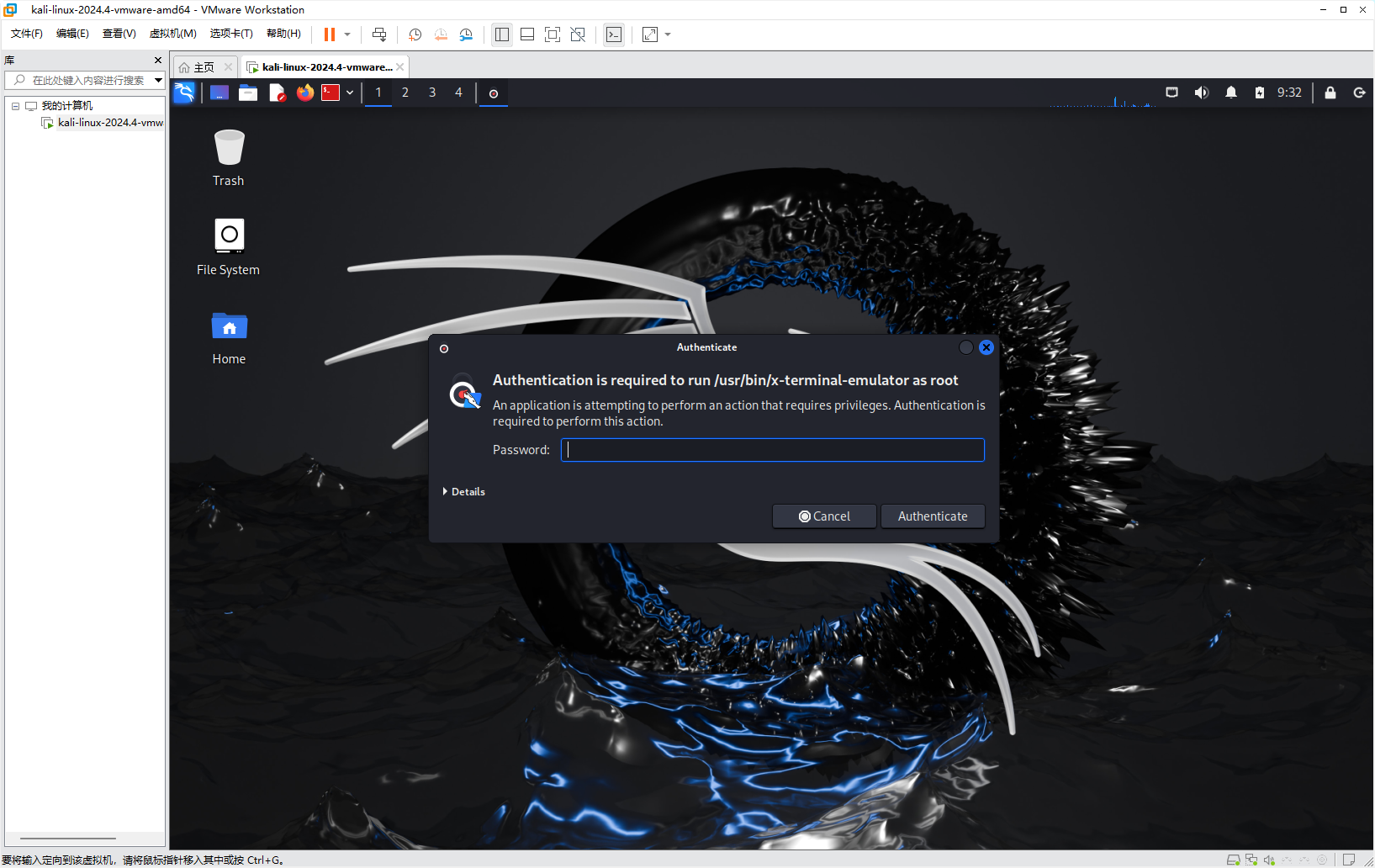Click the 9:32 clock

[1289, 93]
